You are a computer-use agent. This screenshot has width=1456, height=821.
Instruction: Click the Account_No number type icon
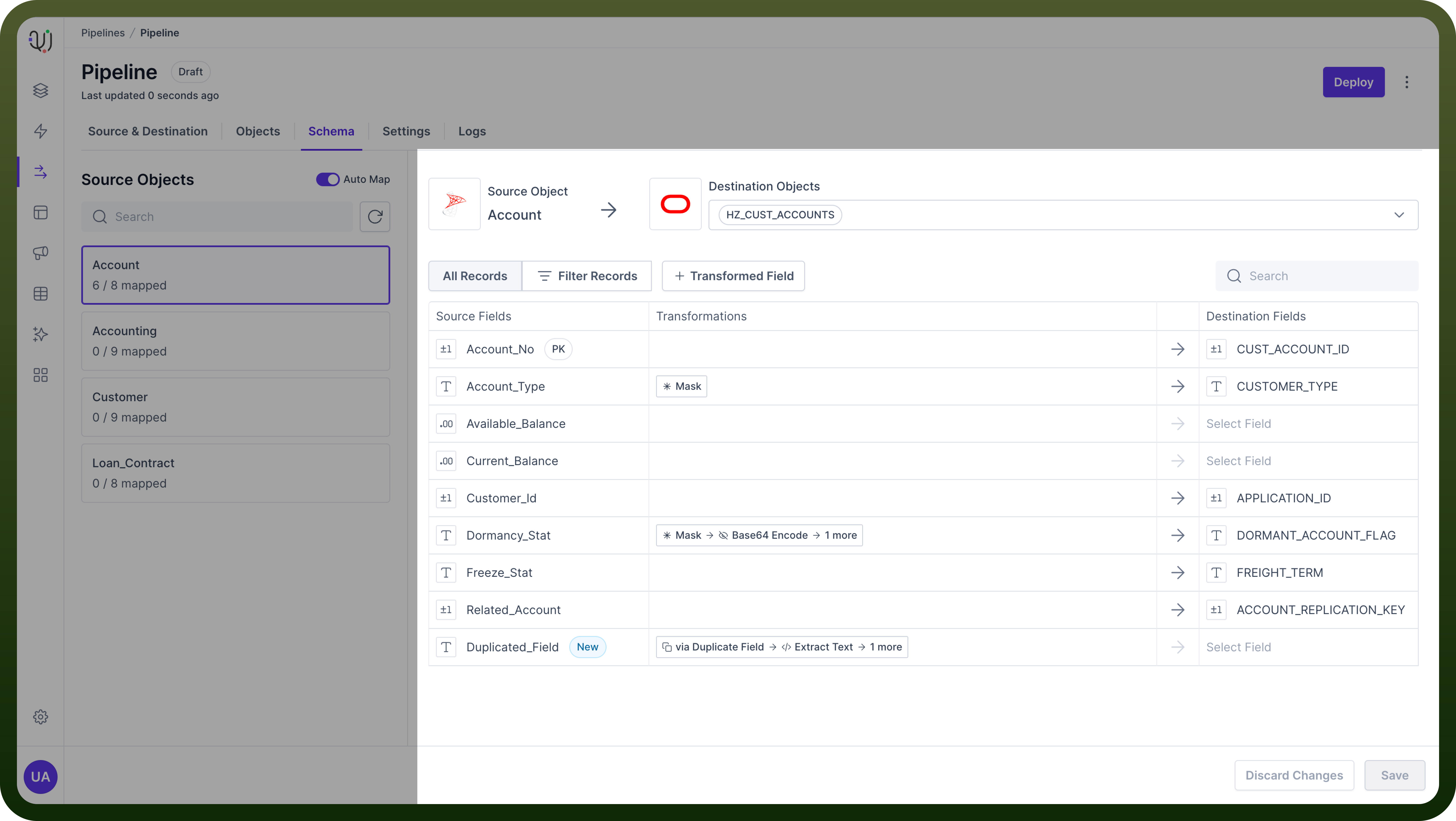[x=446, y=349]
